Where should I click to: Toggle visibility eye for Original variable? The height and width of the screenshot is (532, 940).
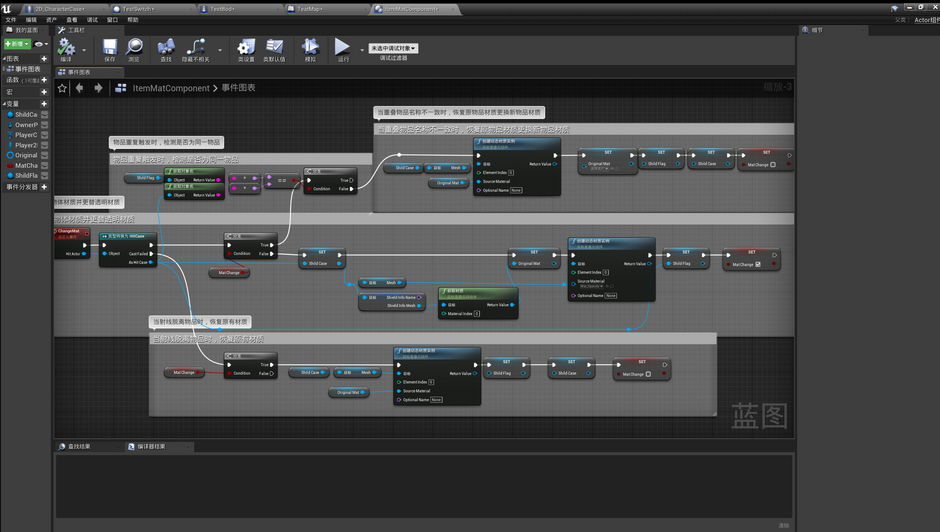(44, 155)
